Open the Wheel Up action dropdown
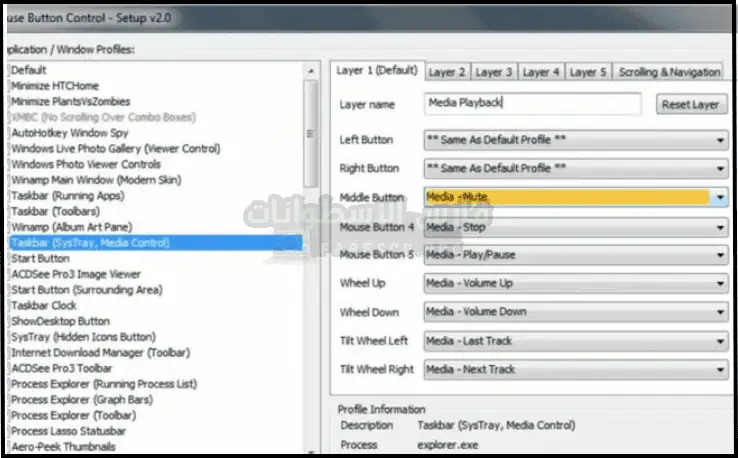The height and width of the screenshot is (458, 738). pos(720,284)
